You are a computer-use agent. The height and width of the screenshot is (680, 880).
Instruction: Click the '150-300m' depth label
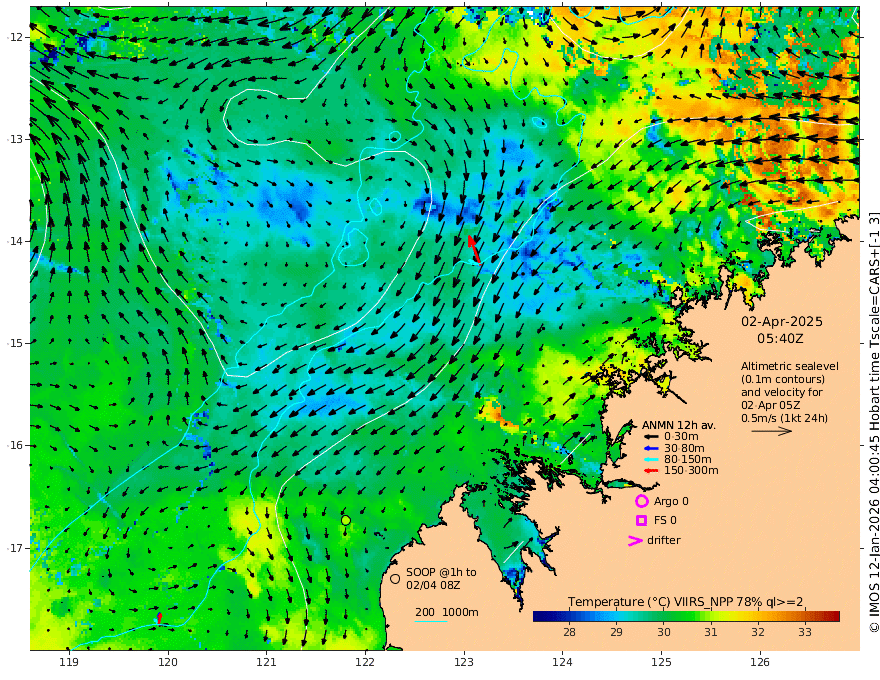[x=691, y=470]
